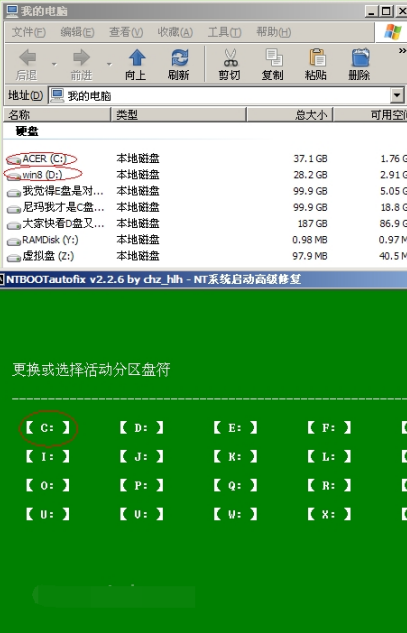407x633 pixels.
Task: Open the Back button history dropdown arrow
Action: pyautogui.click(x=54, y=64)
